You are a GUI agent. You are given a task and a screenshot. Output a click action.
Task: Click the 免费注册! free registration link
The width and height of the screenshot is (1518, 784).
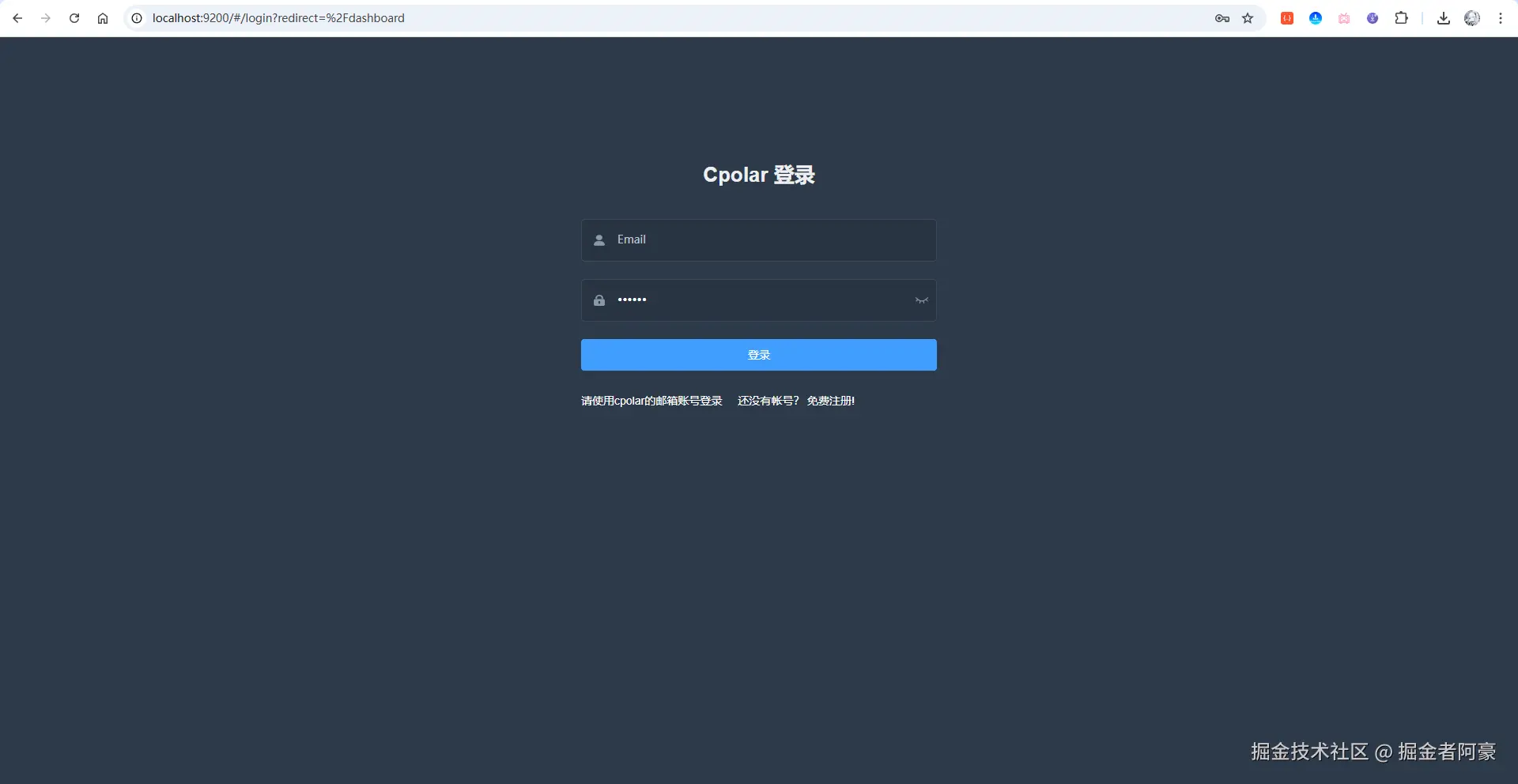pyautogui.click(x=831, y=401)
